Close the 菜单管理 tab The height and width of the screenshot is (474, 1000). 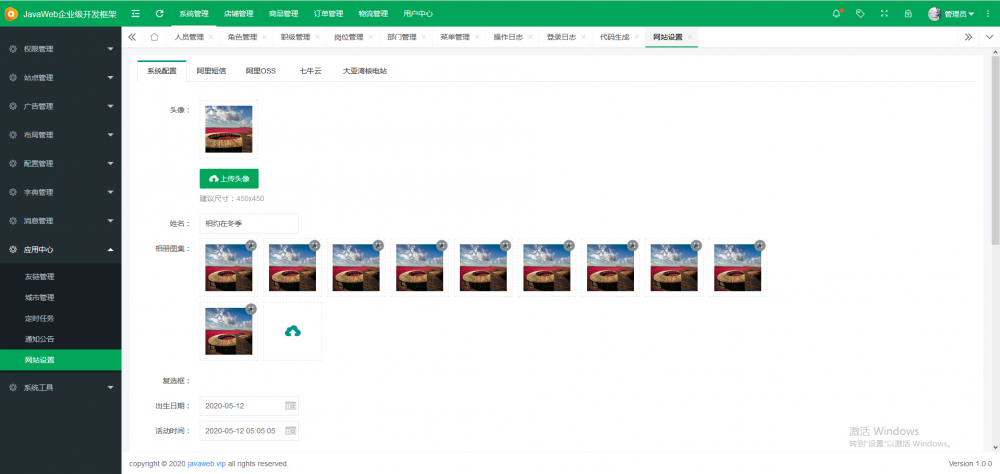coord(476,37)
